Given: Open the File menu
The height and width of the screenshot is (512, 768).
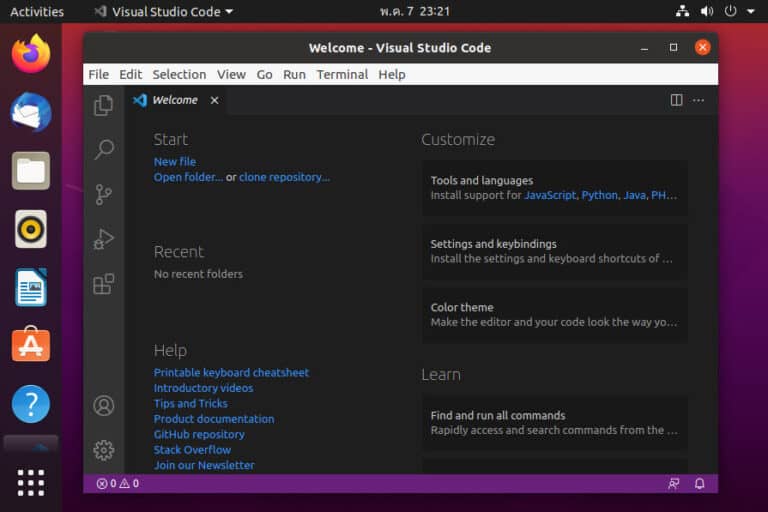Looking at the screenshot, I should [x=98, y=74].
